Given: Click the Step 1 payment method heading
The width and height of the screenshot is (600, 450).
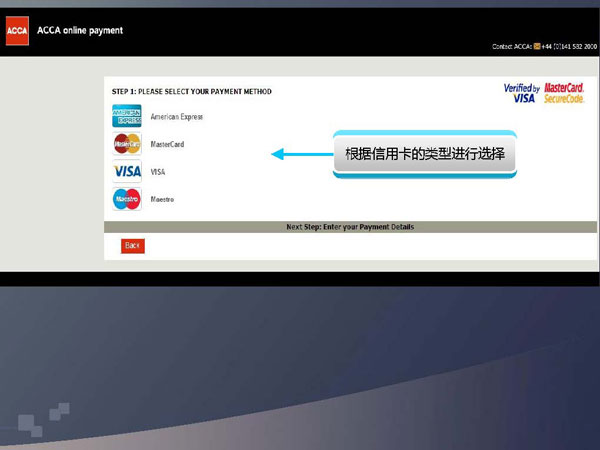Looking at the screenshot, I should [191, 92].
